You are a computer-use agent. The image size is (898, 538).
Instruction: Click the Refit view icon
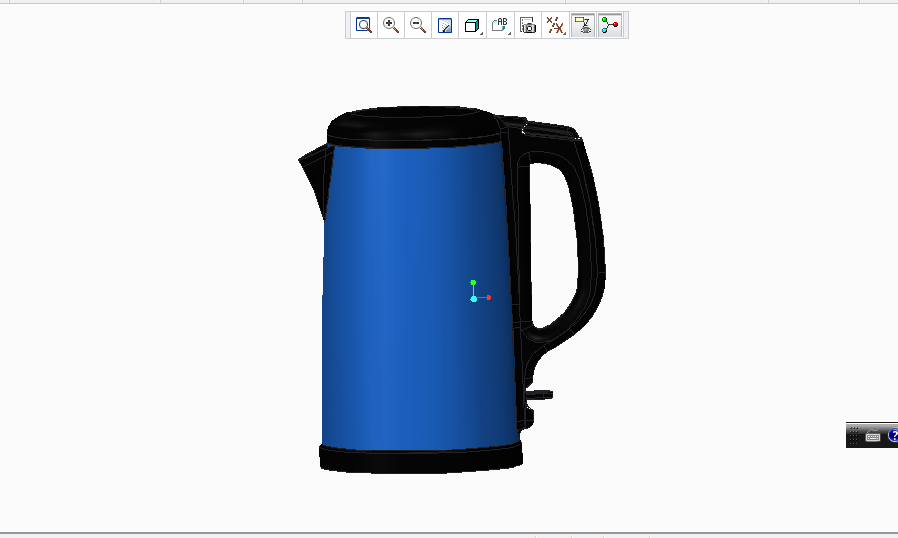(364, 25)
